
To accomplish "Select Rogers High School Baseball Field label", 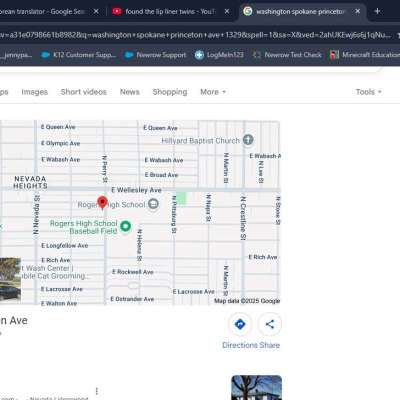I will click(x=84, y=227).
